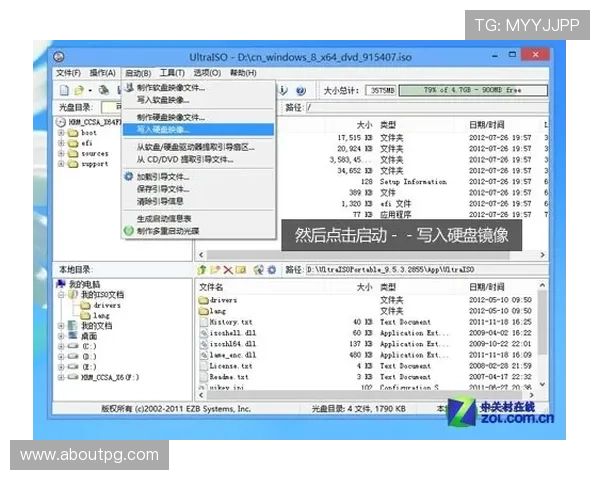Click the floppy icon beside 制作软盘映像文件
600x480 pixels.
tap(129, 88)
